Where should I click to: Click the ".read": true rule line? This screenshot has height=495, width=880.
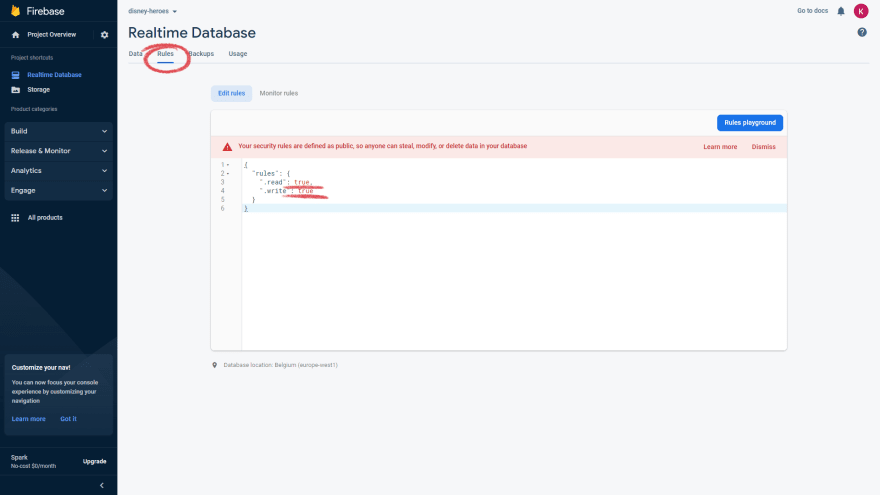pyautogui.click(x=286, y=182)
